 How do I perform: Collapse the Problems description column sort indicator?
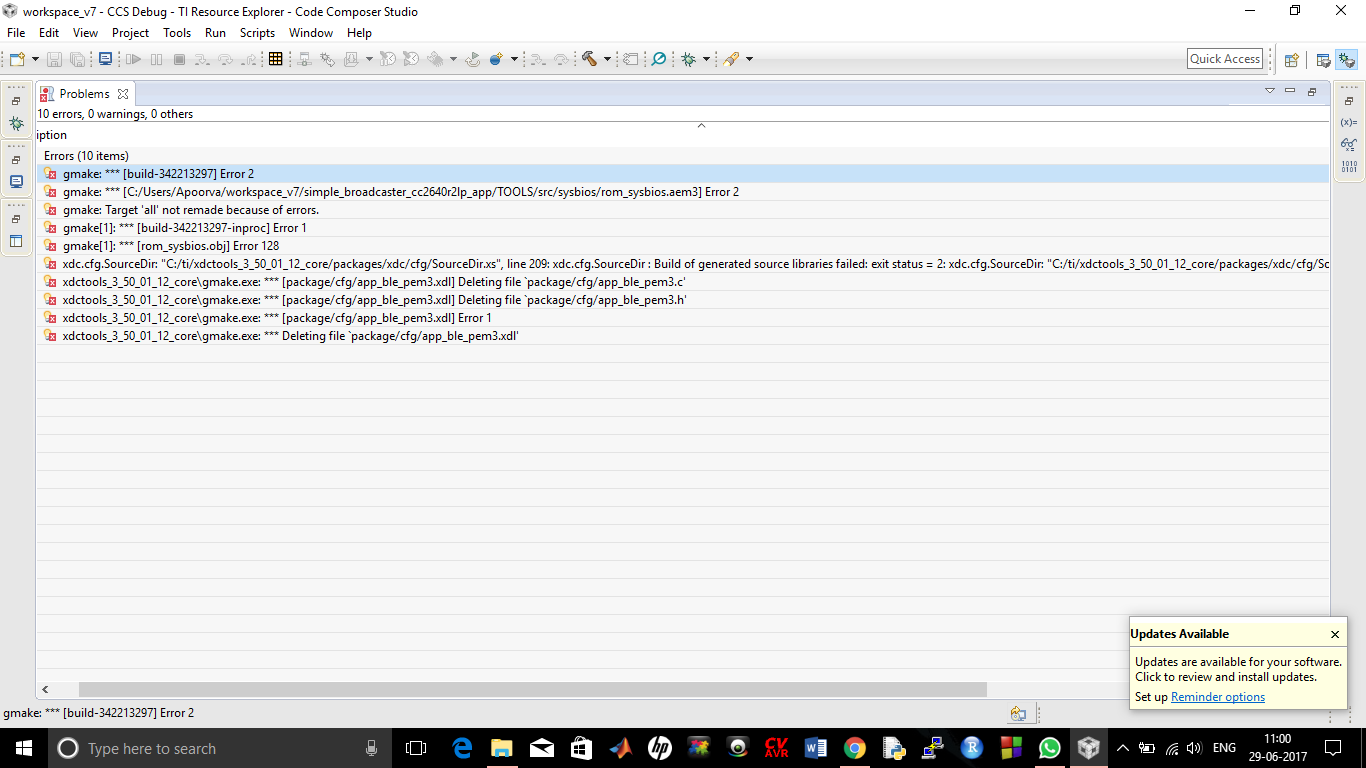(701, 125)
